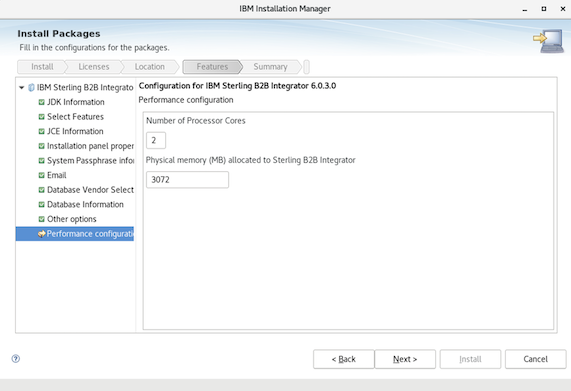Click the Summary wizard step tab
This screenshot has height=391, width=571.
point(270,67)
